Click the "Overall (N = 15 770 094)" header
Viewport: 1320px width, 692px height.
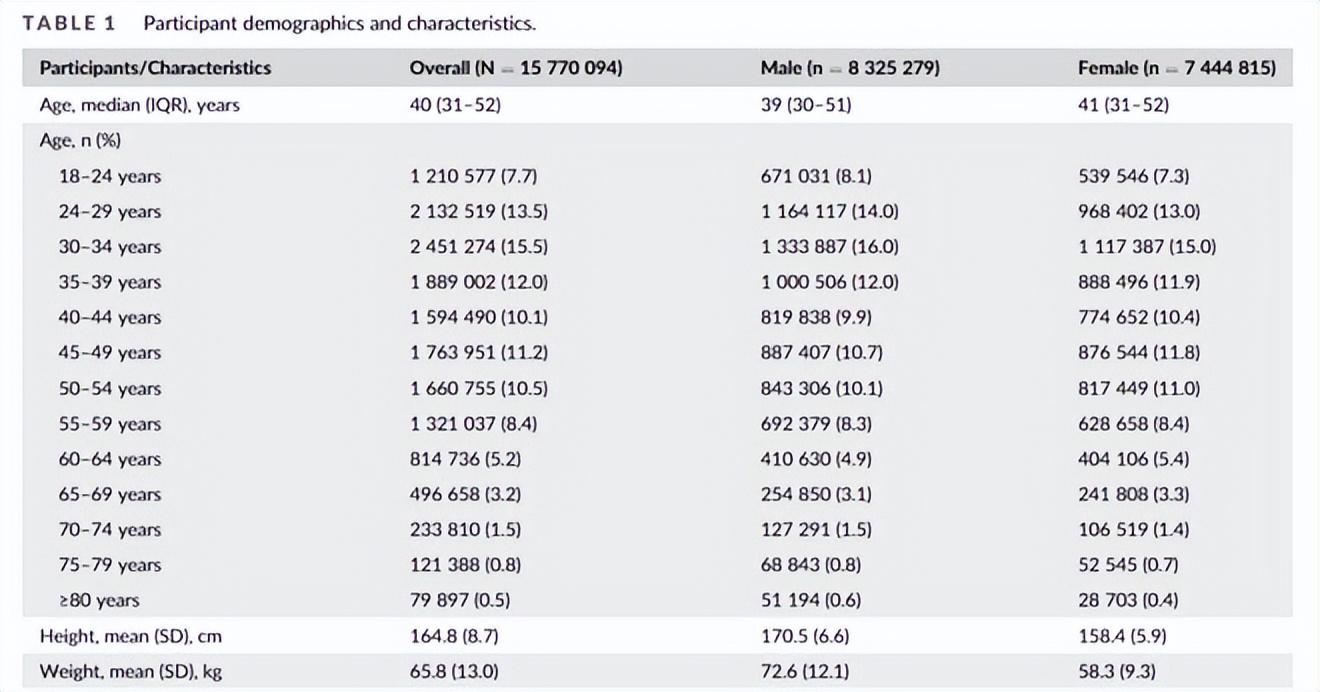pyautogui.click(x=516, y=68)
